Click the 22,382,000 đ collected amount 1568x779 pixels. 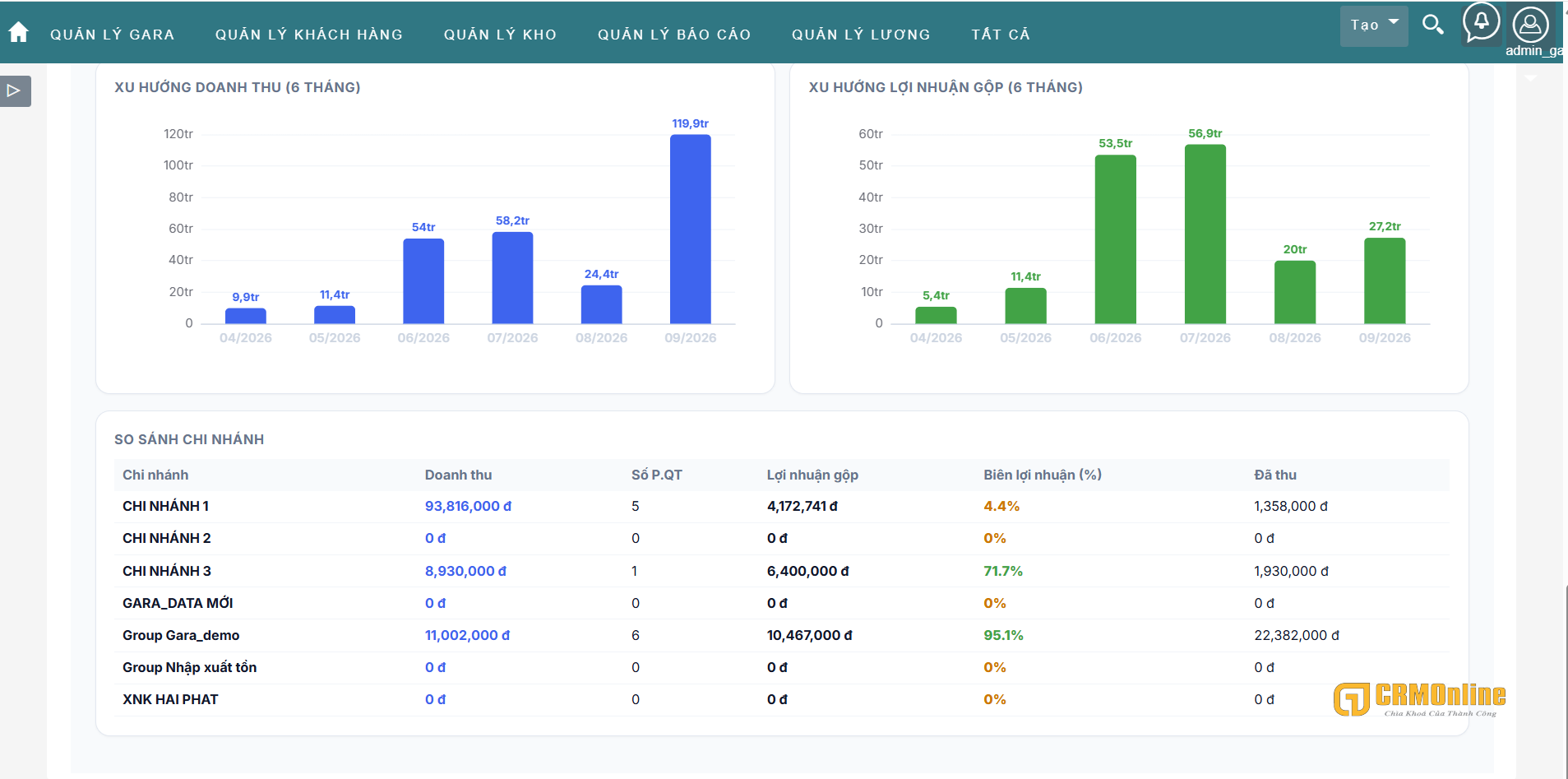coord(1297,636)
